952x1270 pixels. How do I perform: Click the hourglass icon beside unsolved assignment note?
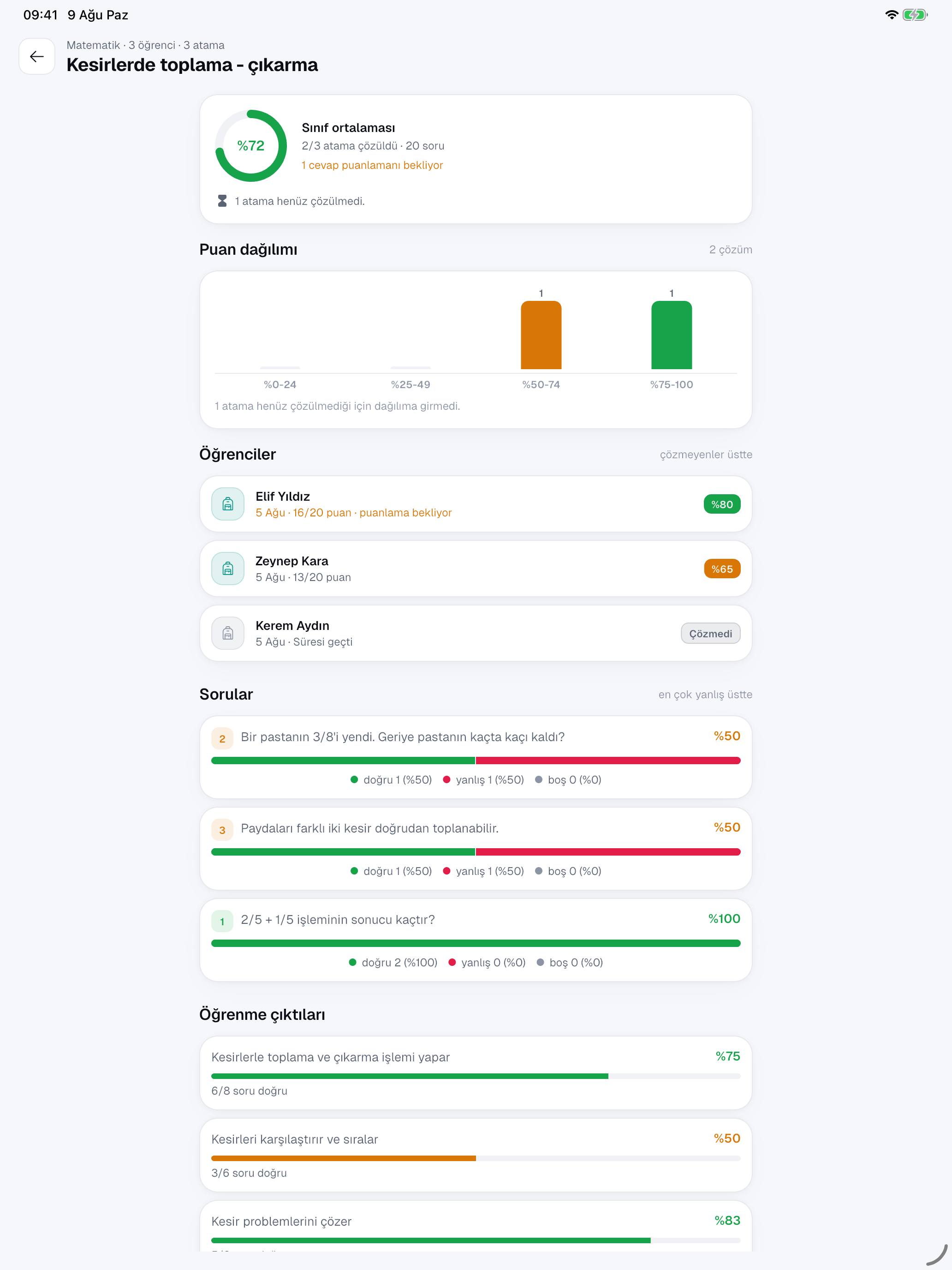[222, 201]
